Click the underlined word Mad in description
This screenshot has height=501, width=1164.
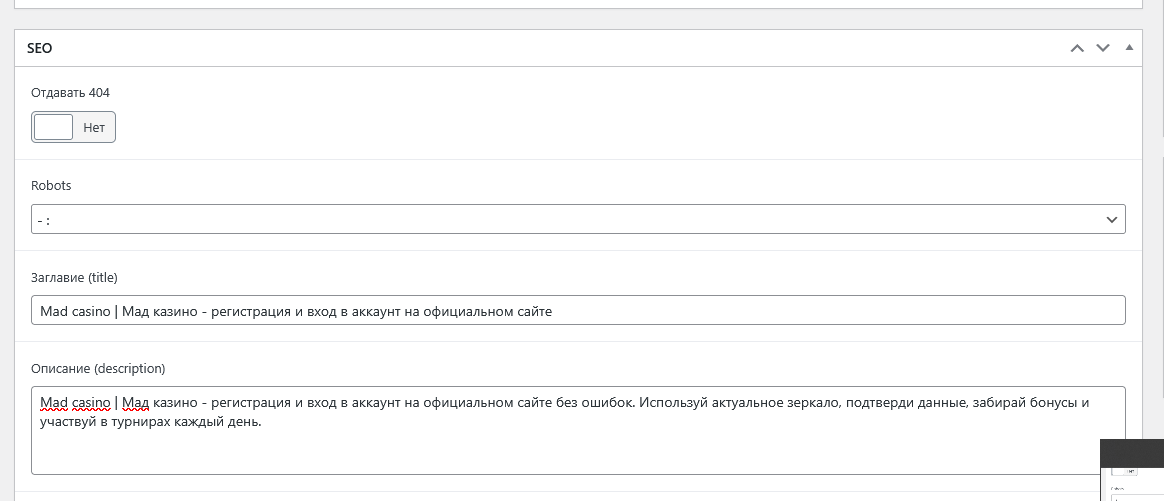pyautogui.click(x=53, y=403)
